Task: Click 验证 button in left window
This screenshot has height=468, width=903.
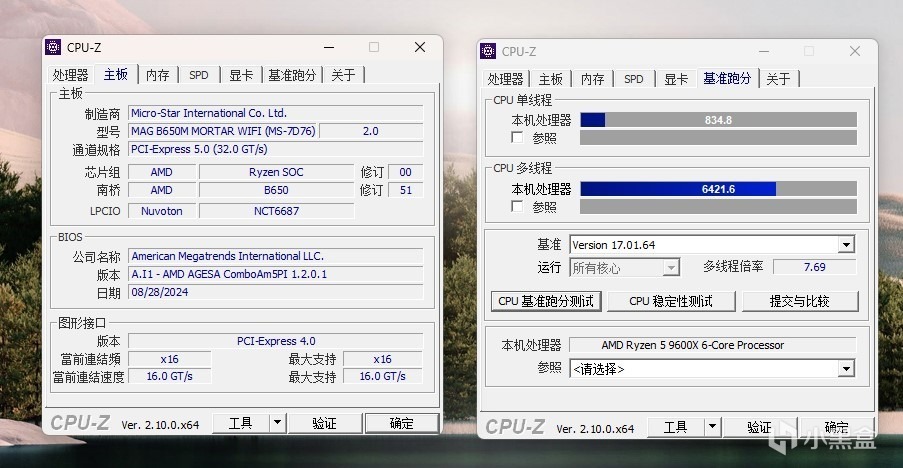Action: pyautogui.click(x=324, y=423)
